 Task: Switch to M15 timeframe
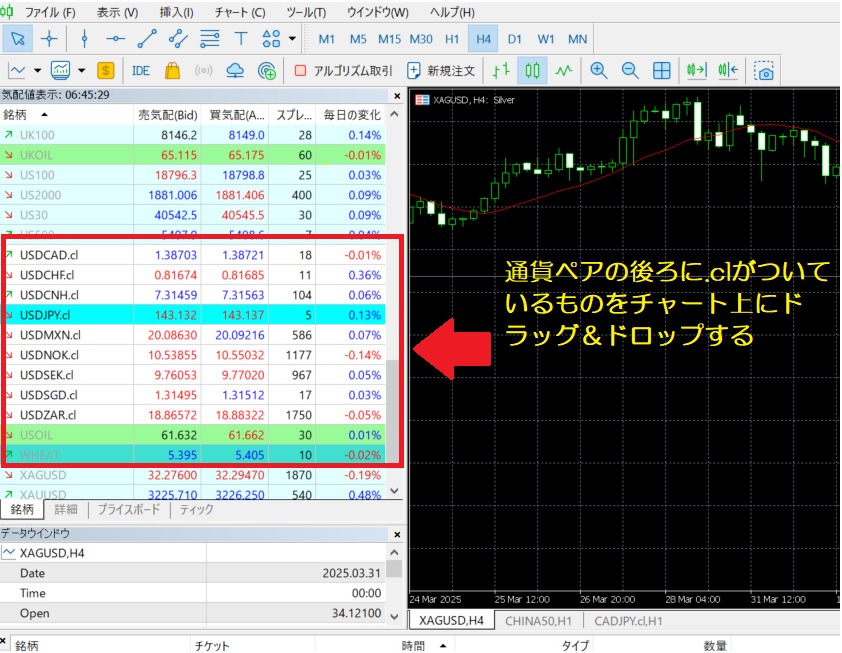point(389,39)
